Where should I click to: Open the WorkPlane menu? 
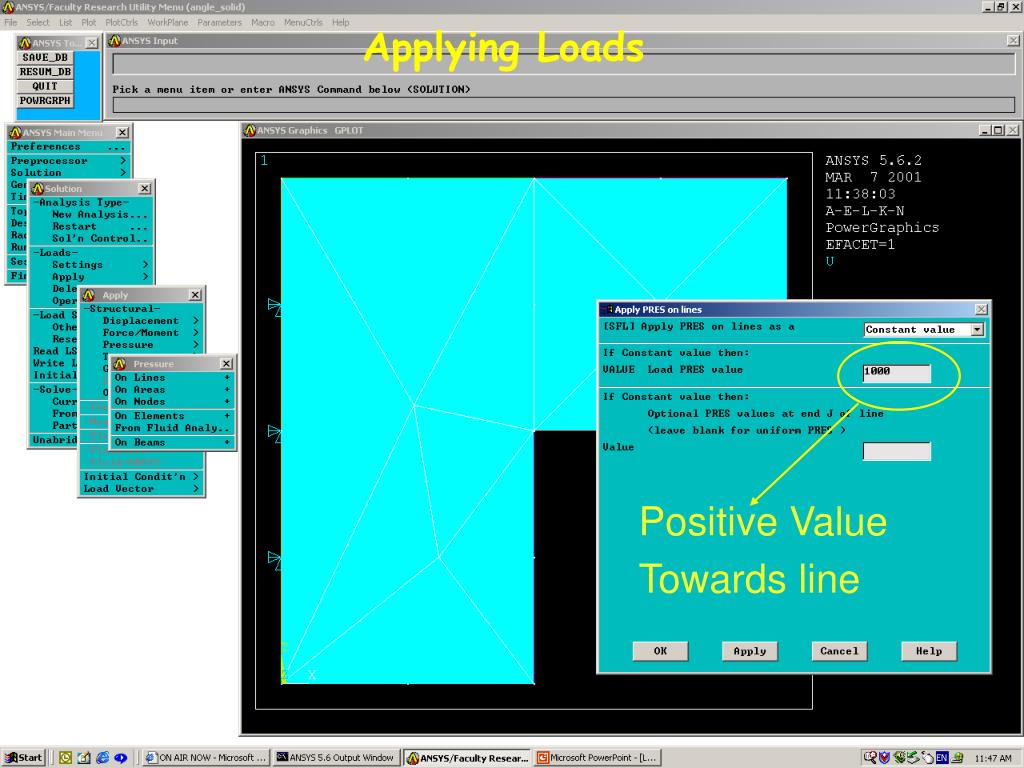pyautogui.click(x=168, y=22)
